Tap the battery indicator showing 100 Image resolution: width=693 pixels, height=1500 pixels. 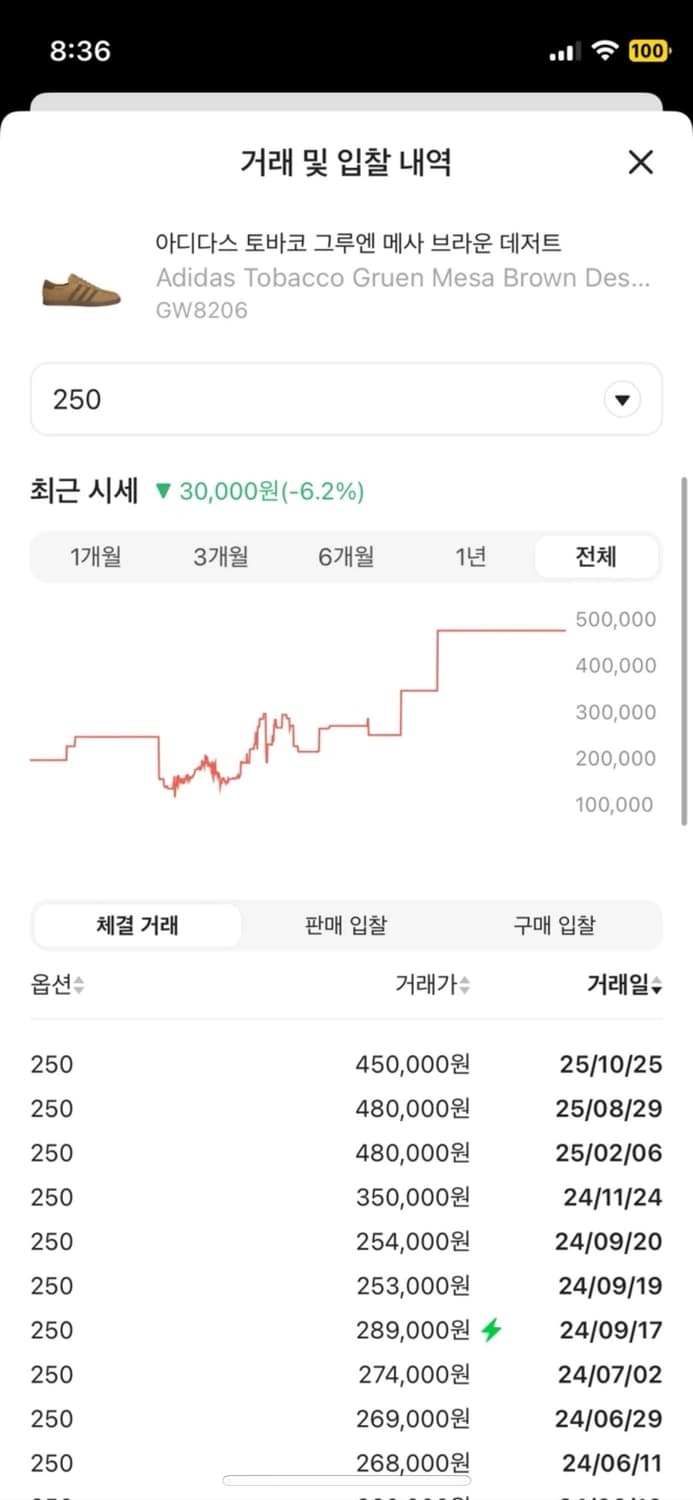649,49
